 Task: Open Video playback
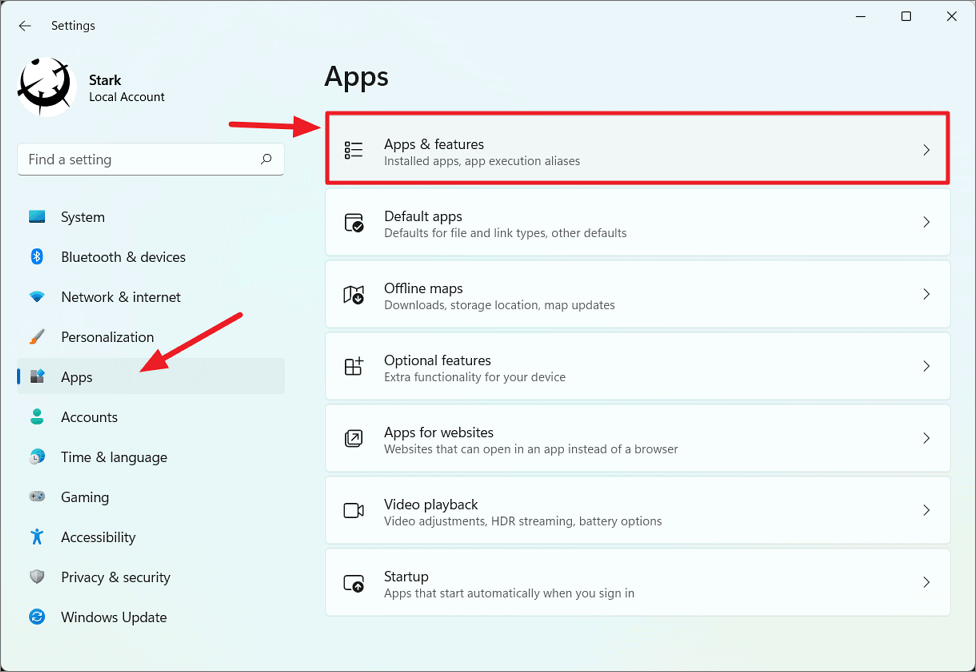637,510
